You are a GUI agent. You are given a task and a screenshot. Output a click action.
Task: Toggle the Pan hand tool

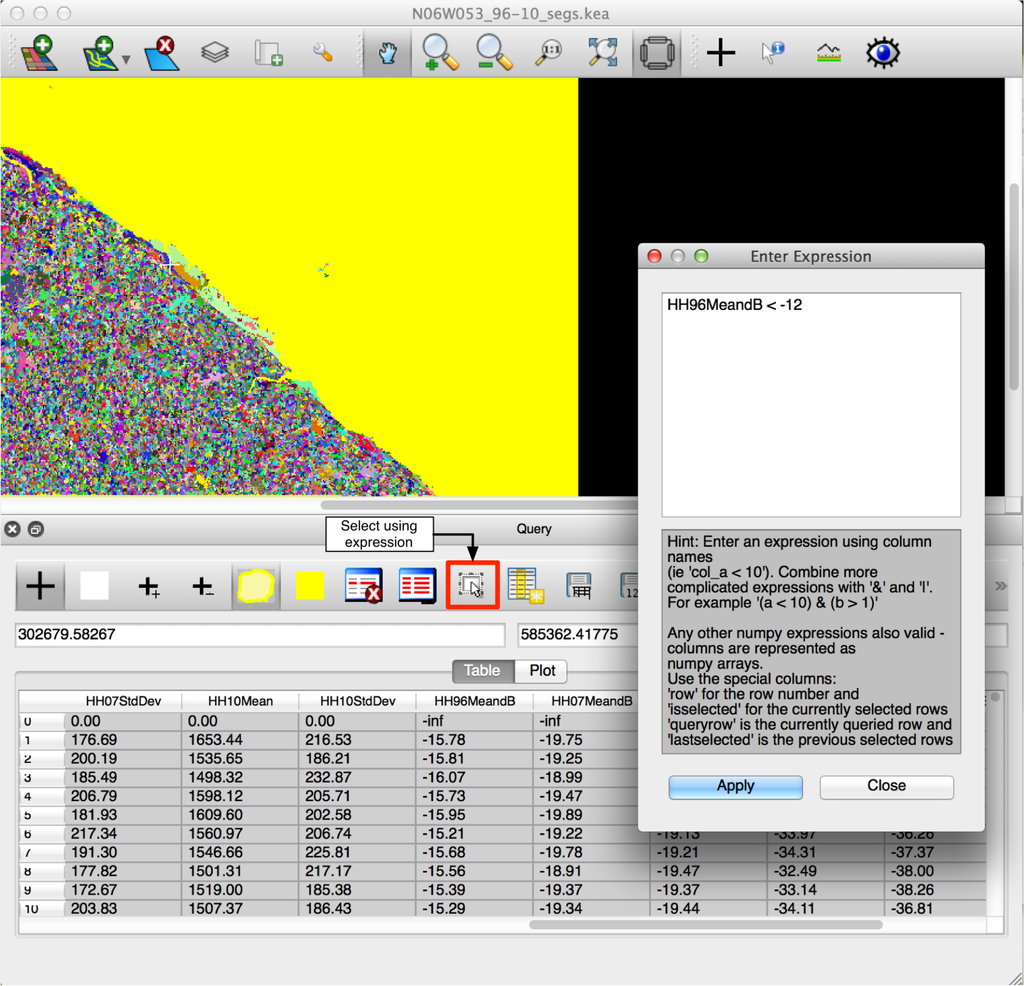click(x=387, y=52)
